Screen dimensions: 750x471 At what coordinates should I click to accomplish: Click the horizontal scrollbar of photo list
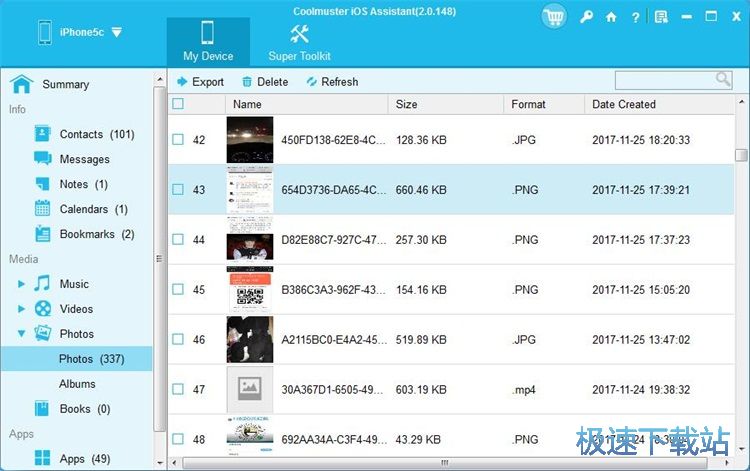click(445, 463)
